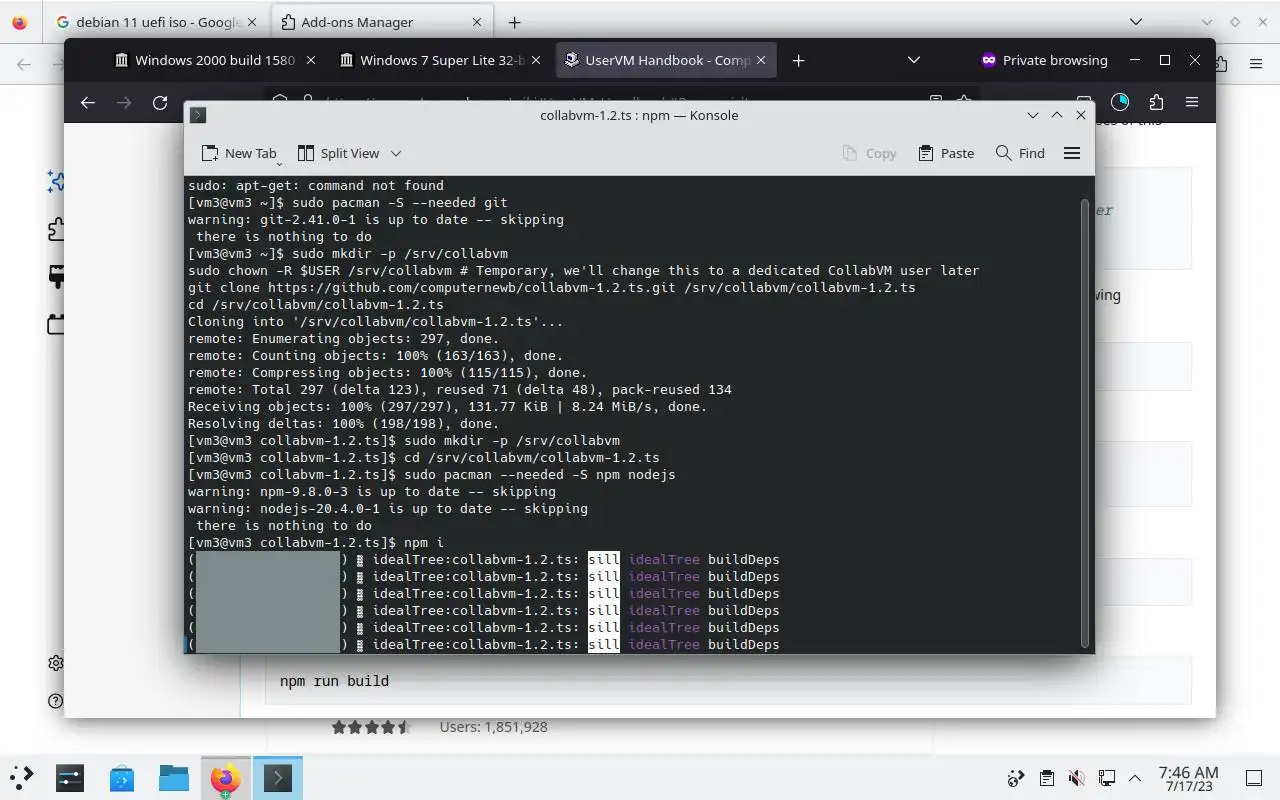Close the debian 11 uefi iso tab
This screenshot has height=800, width=1280.
point(251,22)
